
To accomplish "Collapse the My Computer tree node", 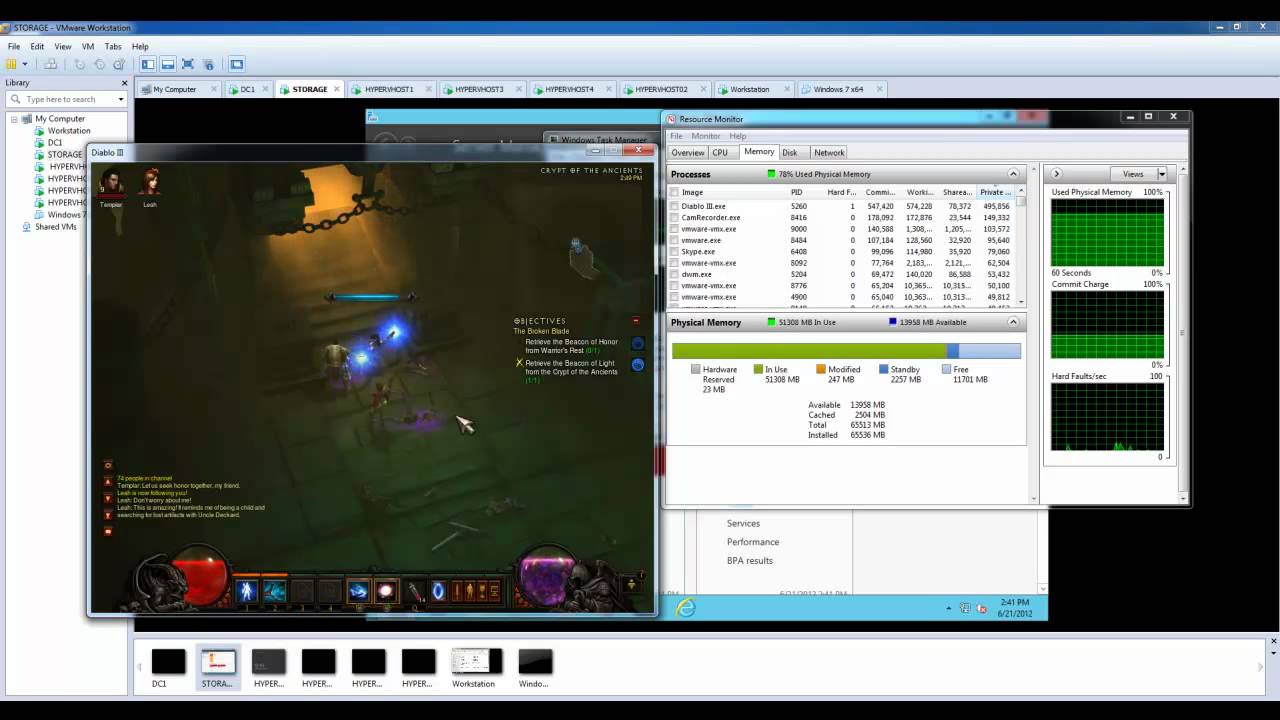I will point(15,119).
